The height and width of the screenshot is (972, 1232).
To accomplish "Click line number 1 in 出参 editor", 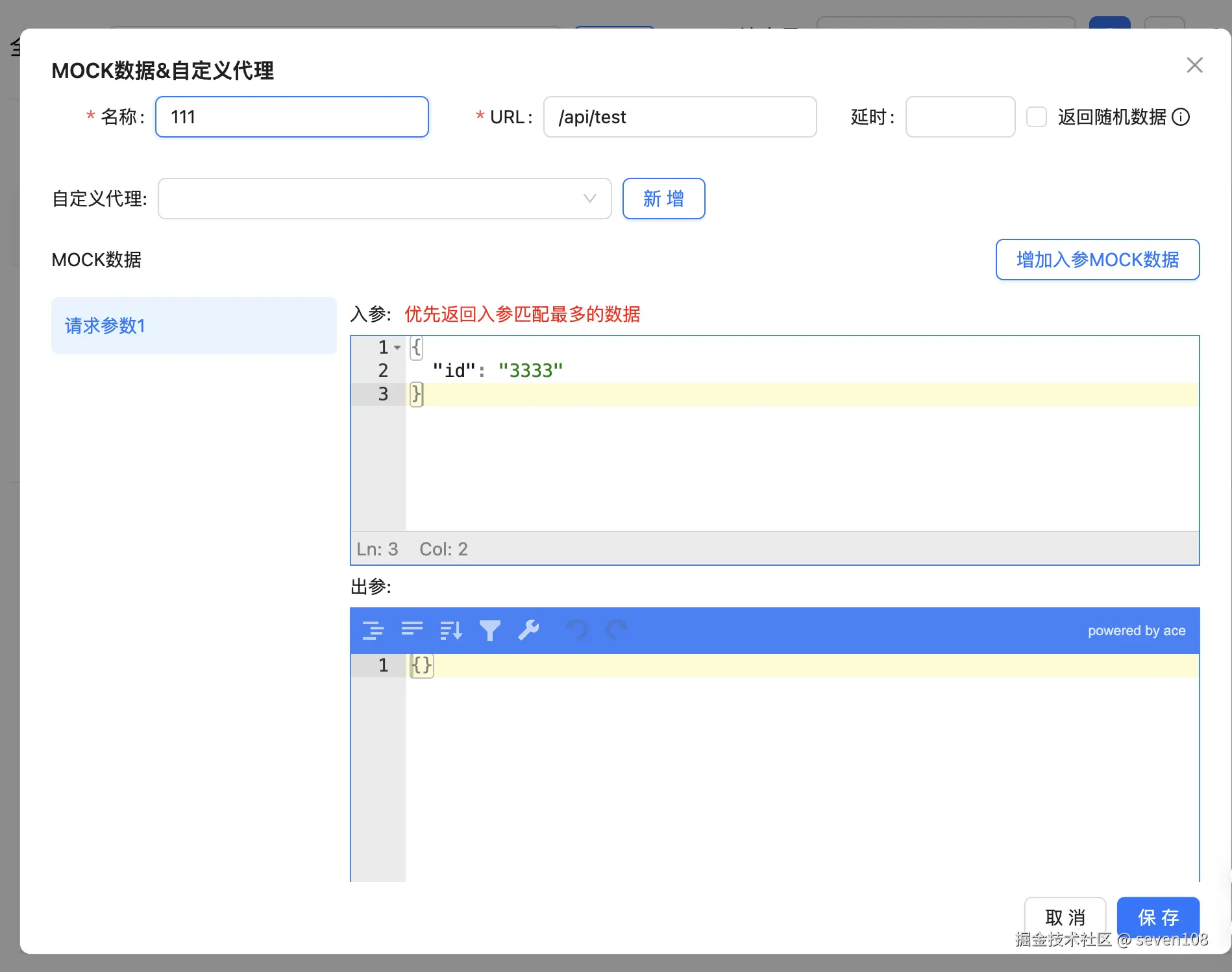I will [x=383, y=665].
